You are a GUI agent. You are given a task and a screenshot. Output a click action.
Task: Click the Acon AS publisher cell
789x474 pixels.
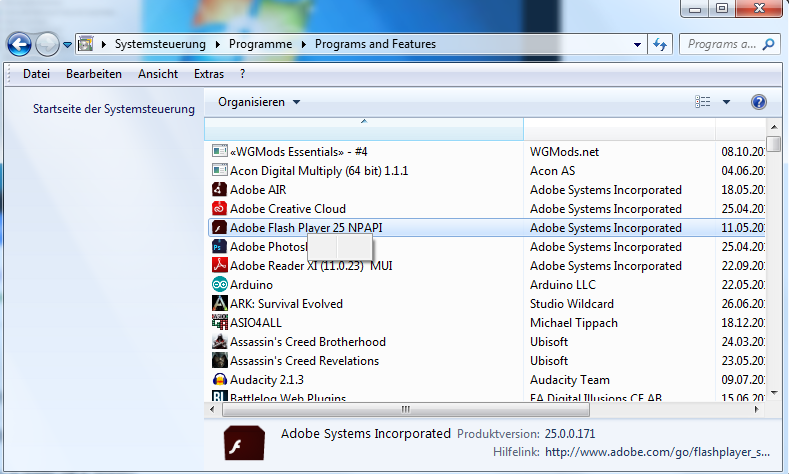552,171
